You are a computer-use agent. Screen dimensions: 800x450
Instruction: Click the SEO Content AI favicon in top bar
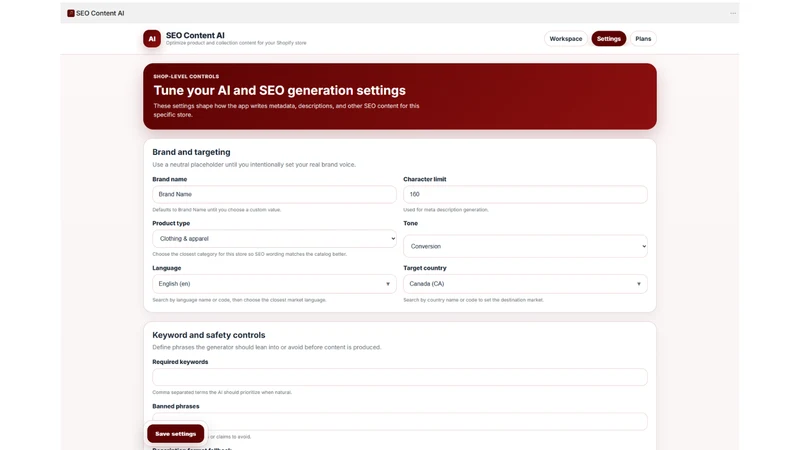[x=70, y=13]
